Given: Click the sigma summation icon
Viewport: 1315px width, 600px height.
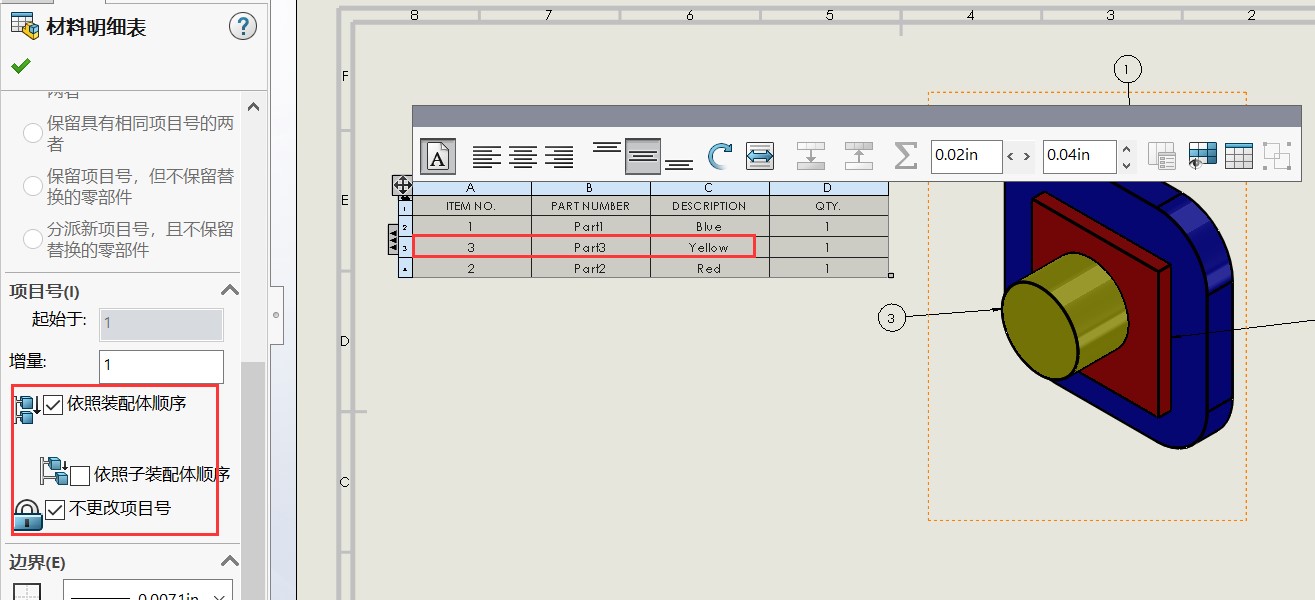Looking at the screenshot, I should (904, 156).
